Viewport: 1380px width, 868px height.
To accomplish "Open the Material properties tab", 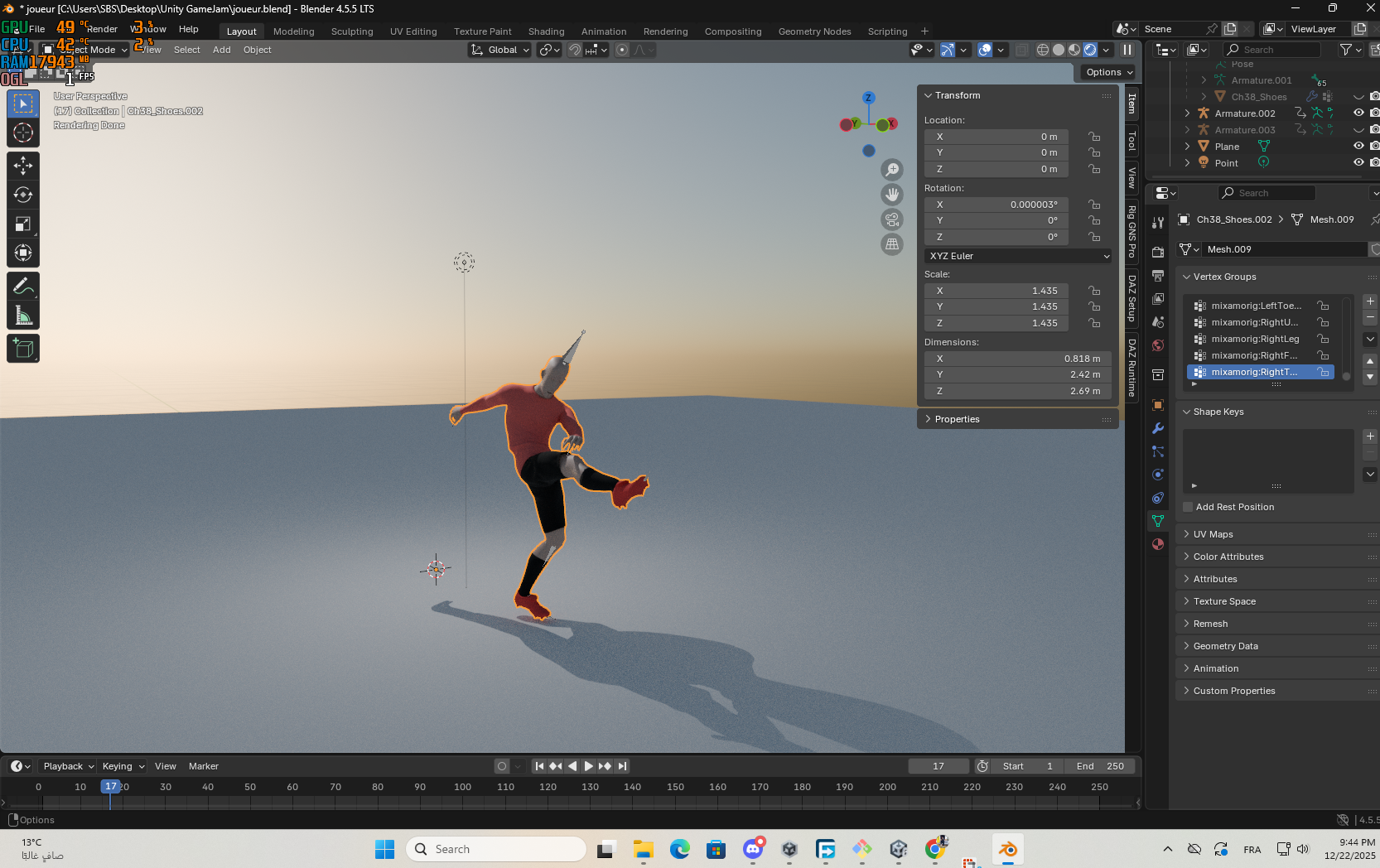I will coord(1158,544).
